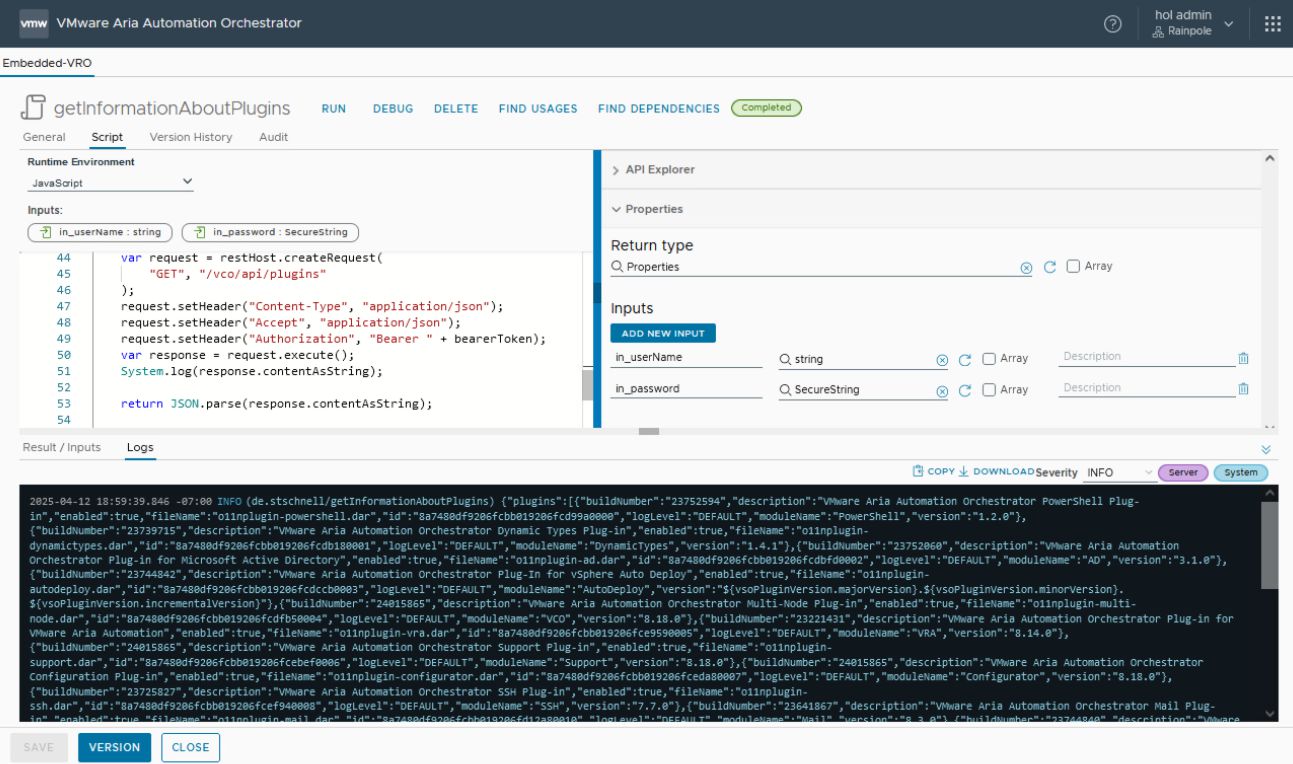Refresh the in_userName type field
This screenshot has height=764, width=1293.
point(965,360)
